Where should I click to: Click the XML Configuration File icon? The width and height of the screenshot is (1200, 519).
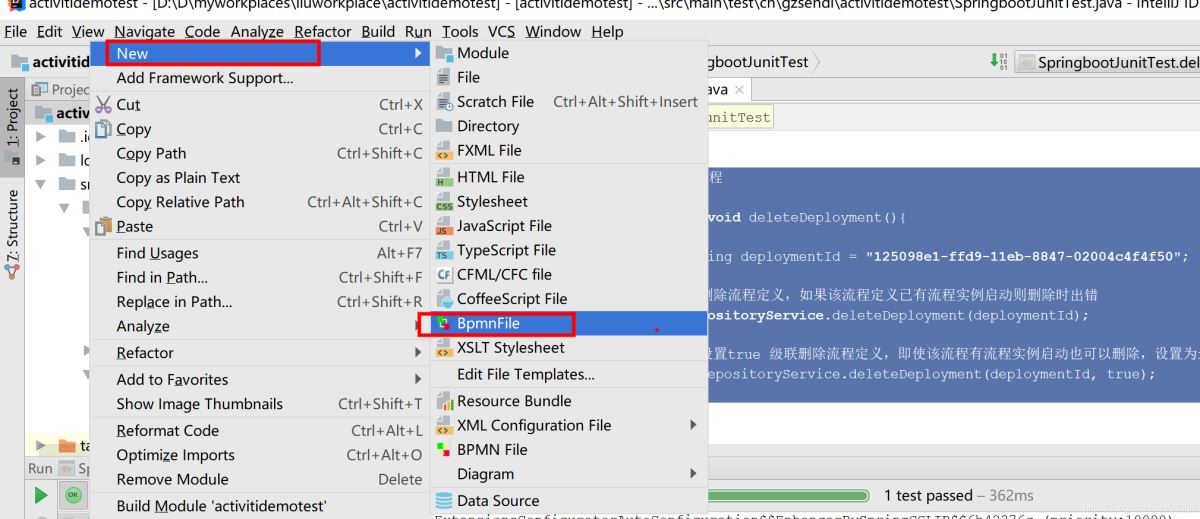click(x=444, y=426)
